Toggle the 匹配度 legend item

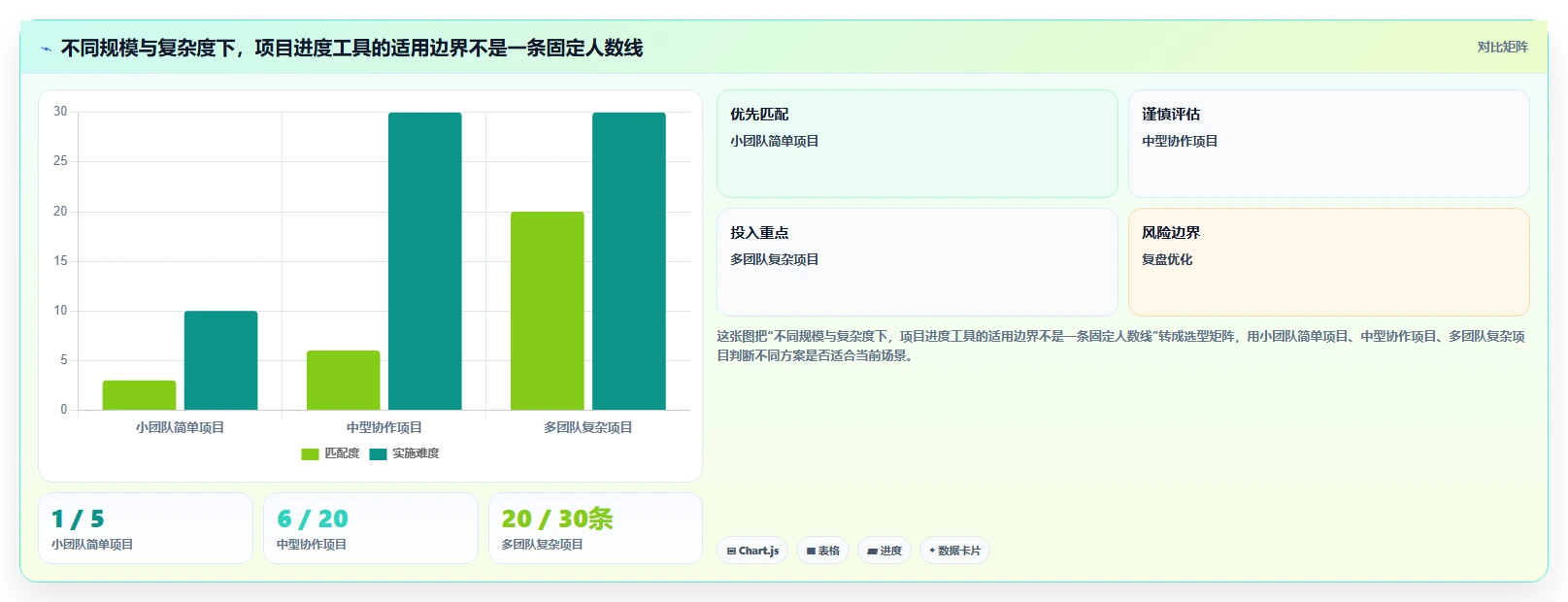point(330,453)
